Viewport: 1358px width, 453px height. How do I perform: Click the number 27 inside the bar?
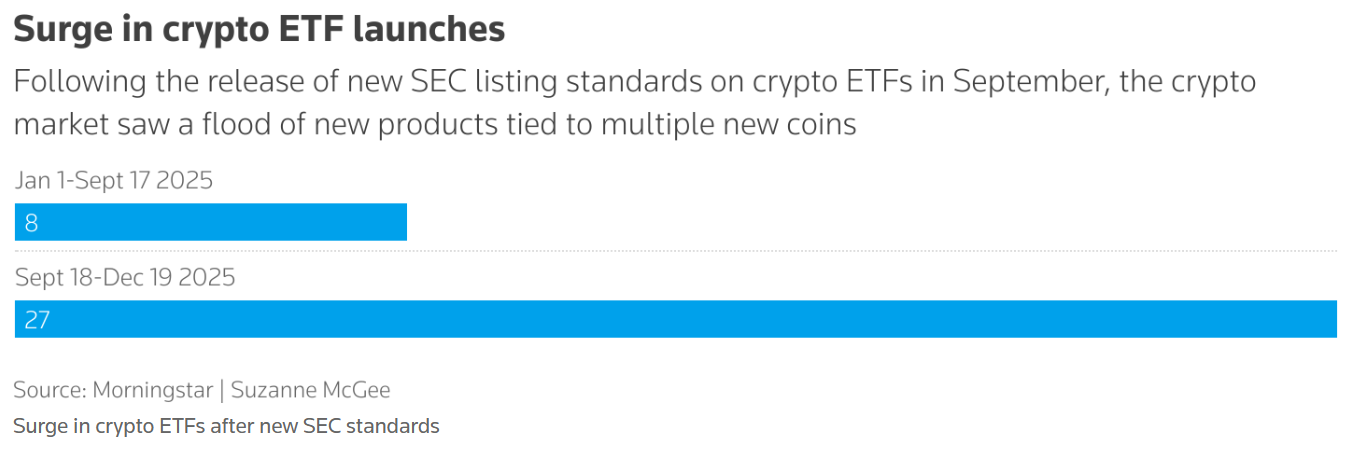click(x=37, y=320)
